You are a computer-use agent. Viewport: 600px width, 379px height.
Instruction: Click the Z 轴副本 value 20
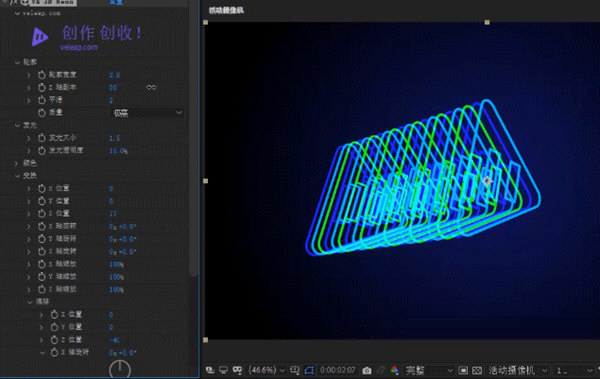[x=113, y=88]
